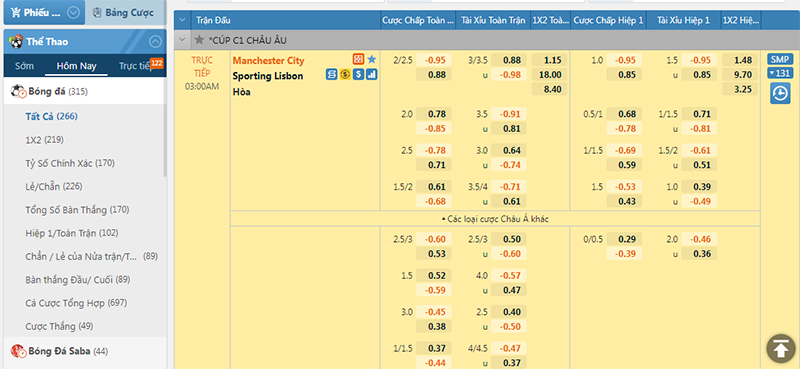The image size is (800, 369).
Task: Bet on draw odds 8.40
Action: click(549, 90)
